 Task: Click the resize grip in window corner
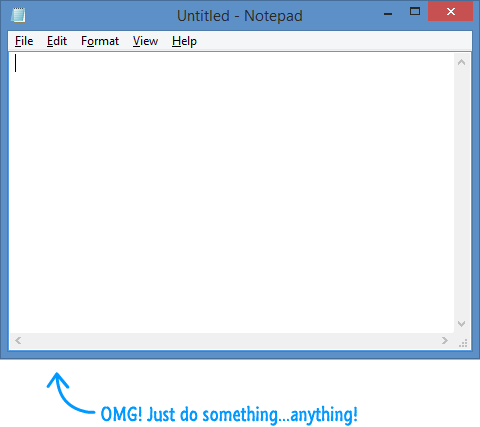point(463,343)
